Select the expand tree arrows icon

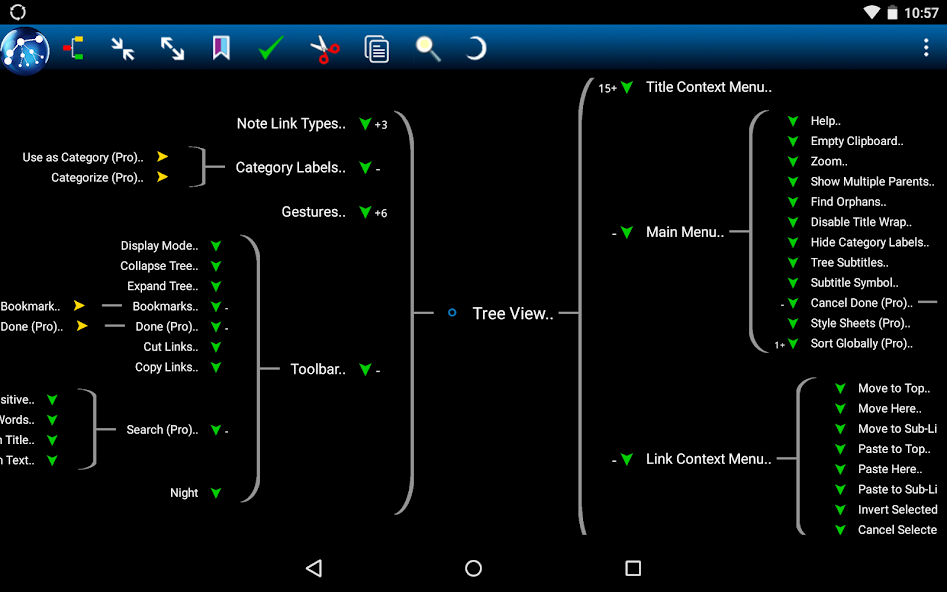tap(172, 48)
